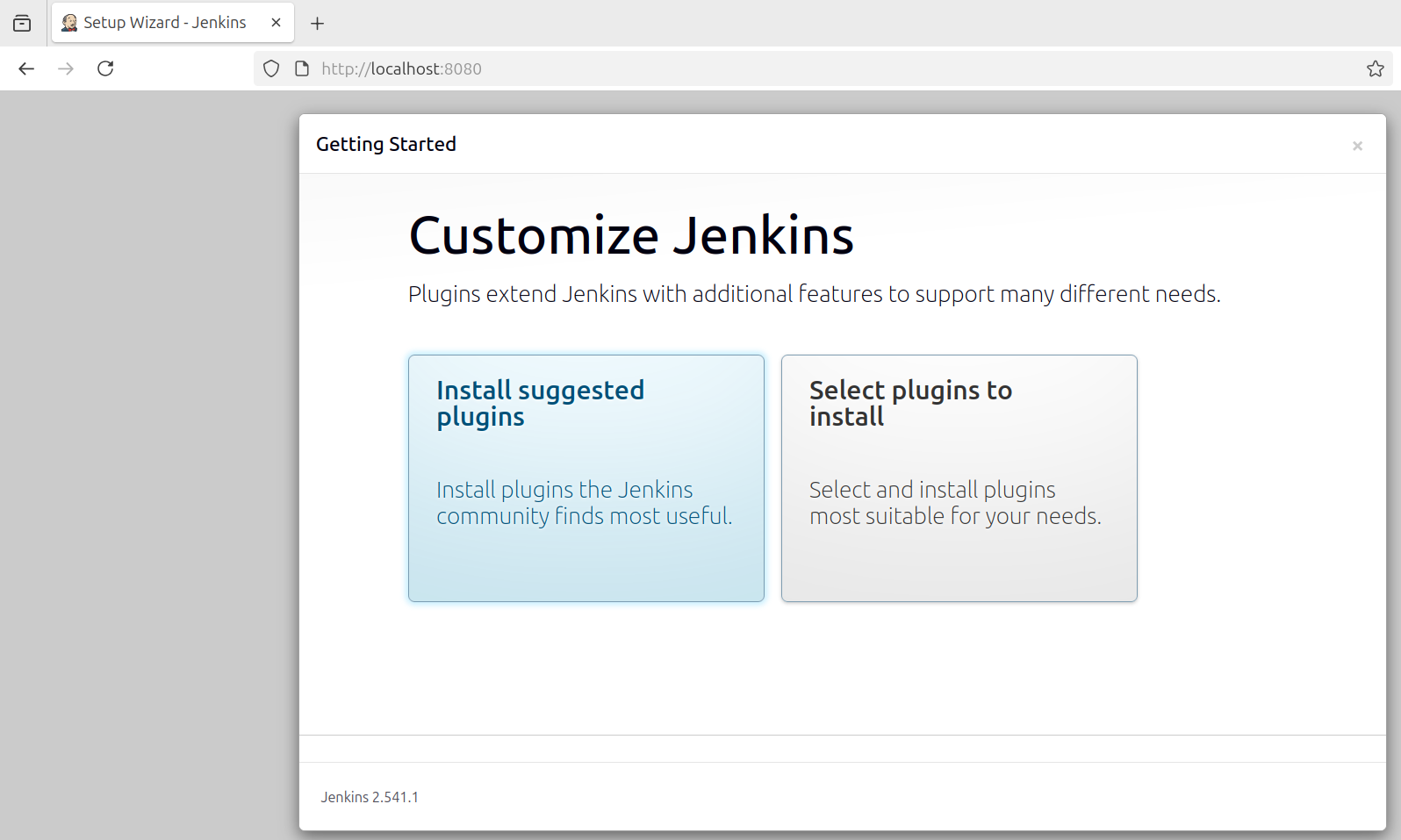Choose Select plugins to install card
Viewport: 1401px width, 840px height.
pyautogui.click(x=959, y=478)
